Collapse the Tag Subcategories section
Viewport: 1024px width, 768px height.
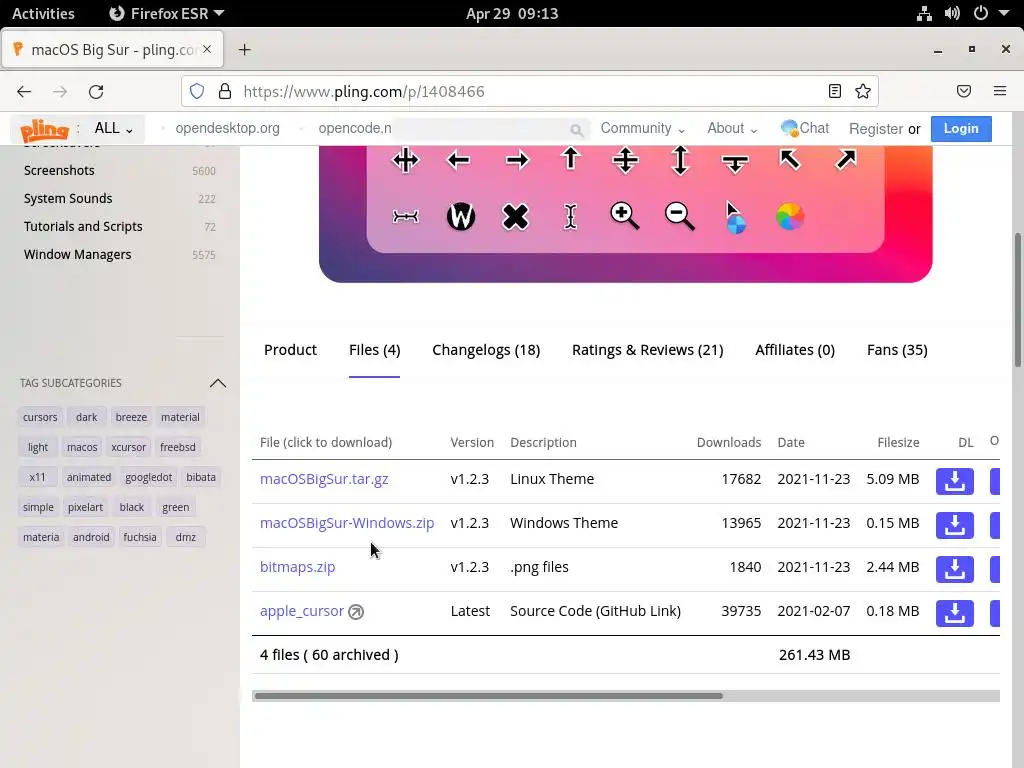218,383
